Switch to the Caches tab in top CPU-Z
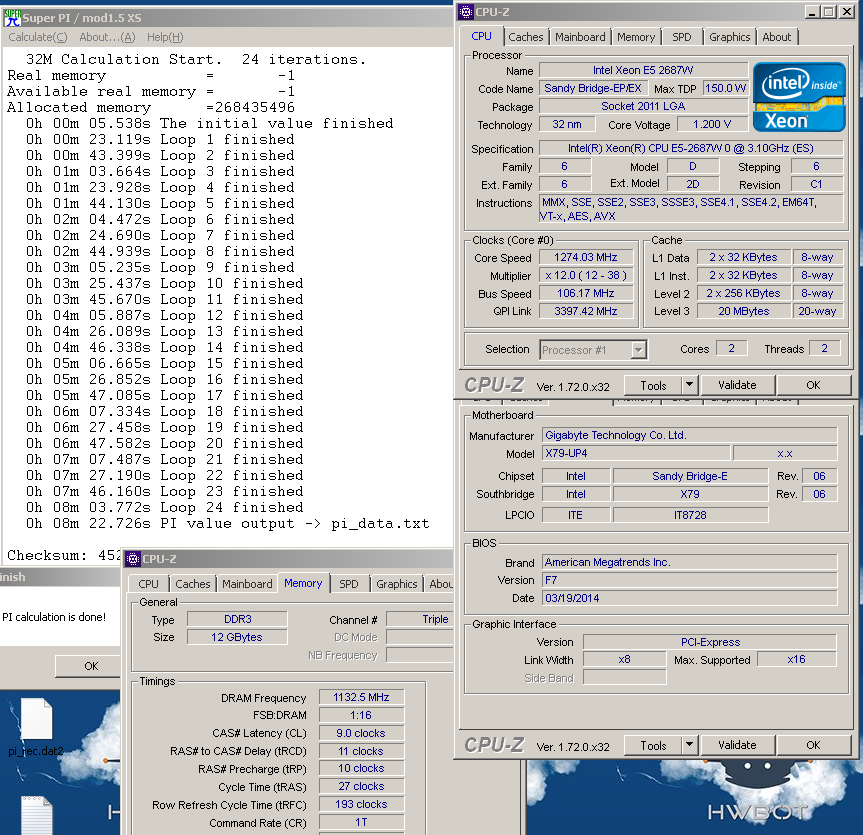Screen dimensions: 863x835 click(x=526, y=37)
